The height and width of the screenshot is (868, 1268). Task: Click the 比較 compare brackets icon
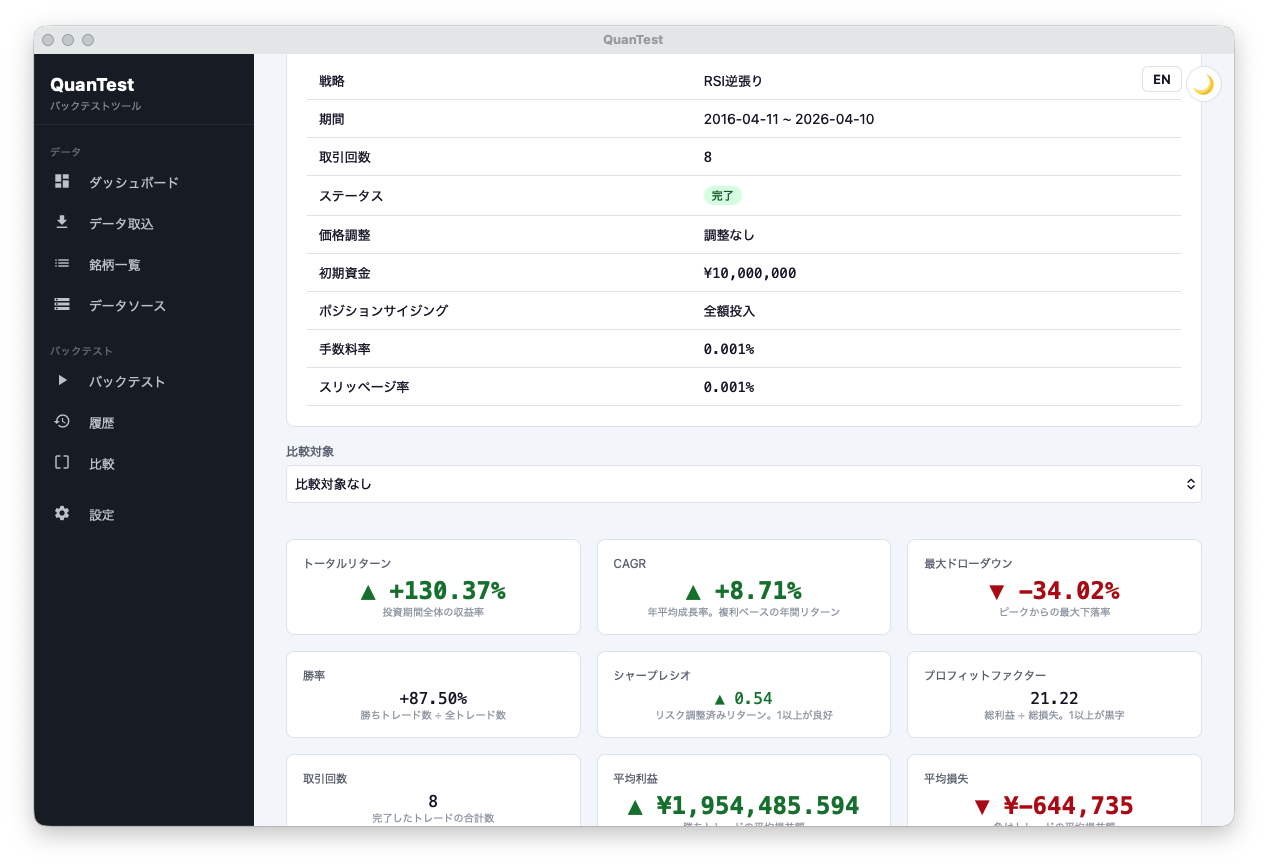pyautogui.click(x=62, y=463)
